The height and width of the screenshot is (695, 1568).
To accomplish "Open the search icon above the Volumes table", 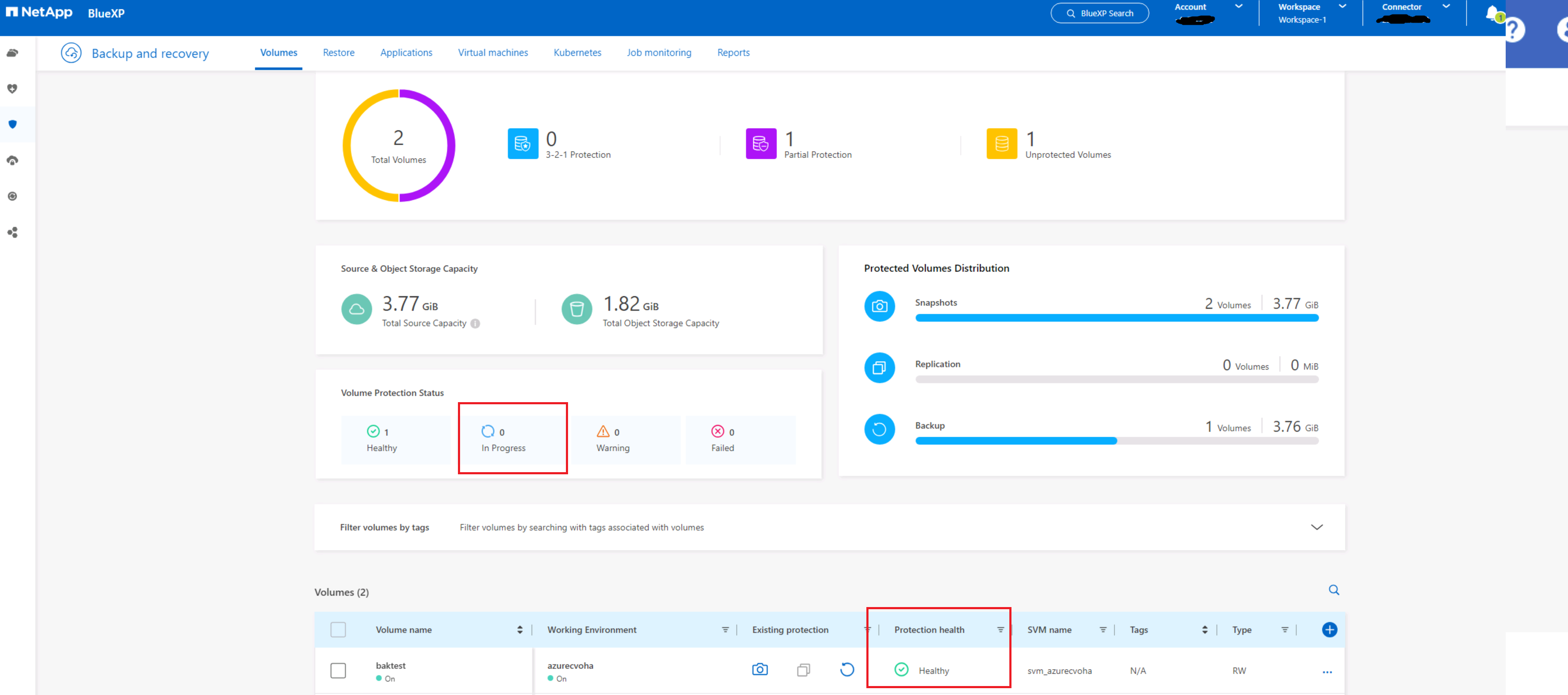I will [1334, 590].
